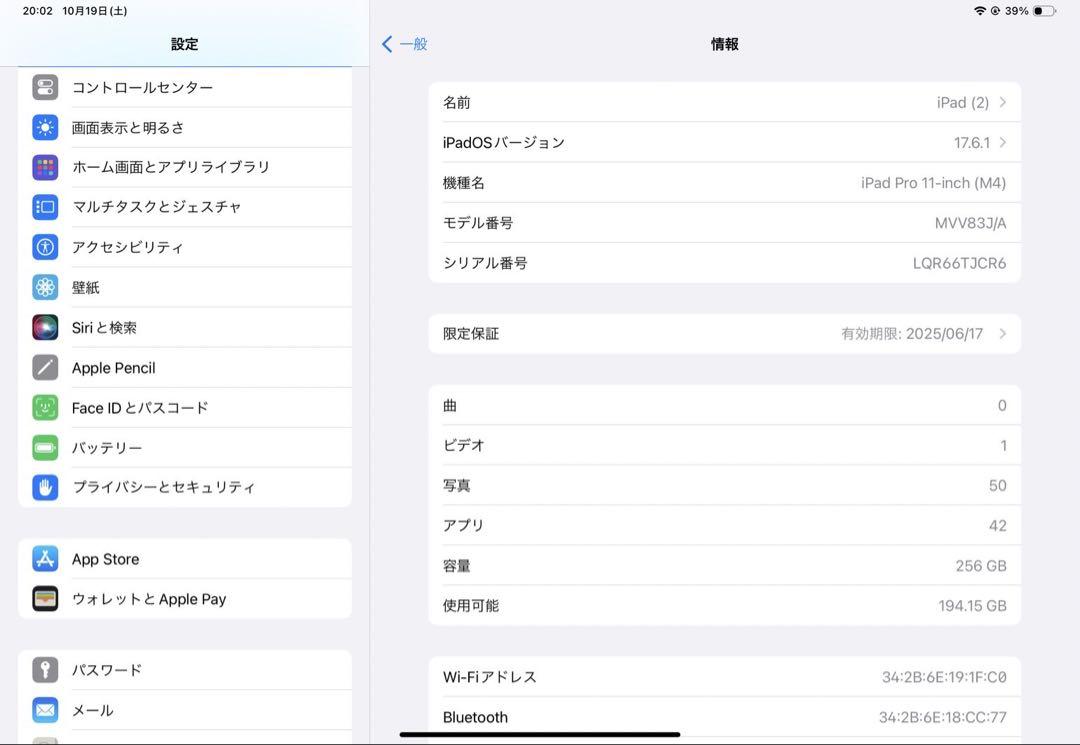Tap the status bar time 20:02
The height and width of the screenshot is (745, 1080).
point(37,11)
